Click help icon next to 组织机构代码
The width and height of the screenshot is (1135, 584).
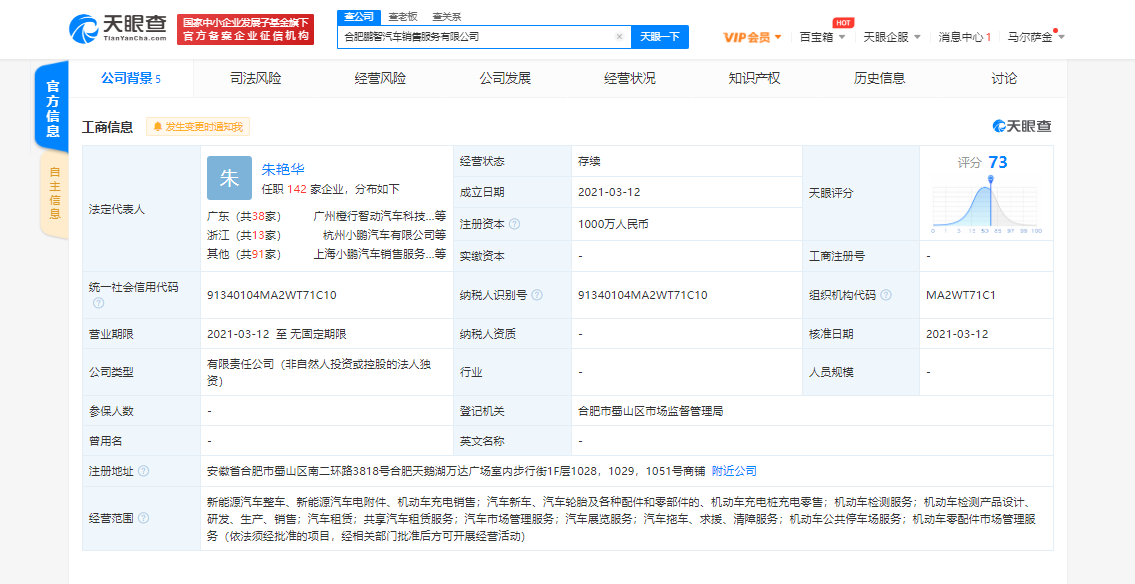tap(885, 295)
